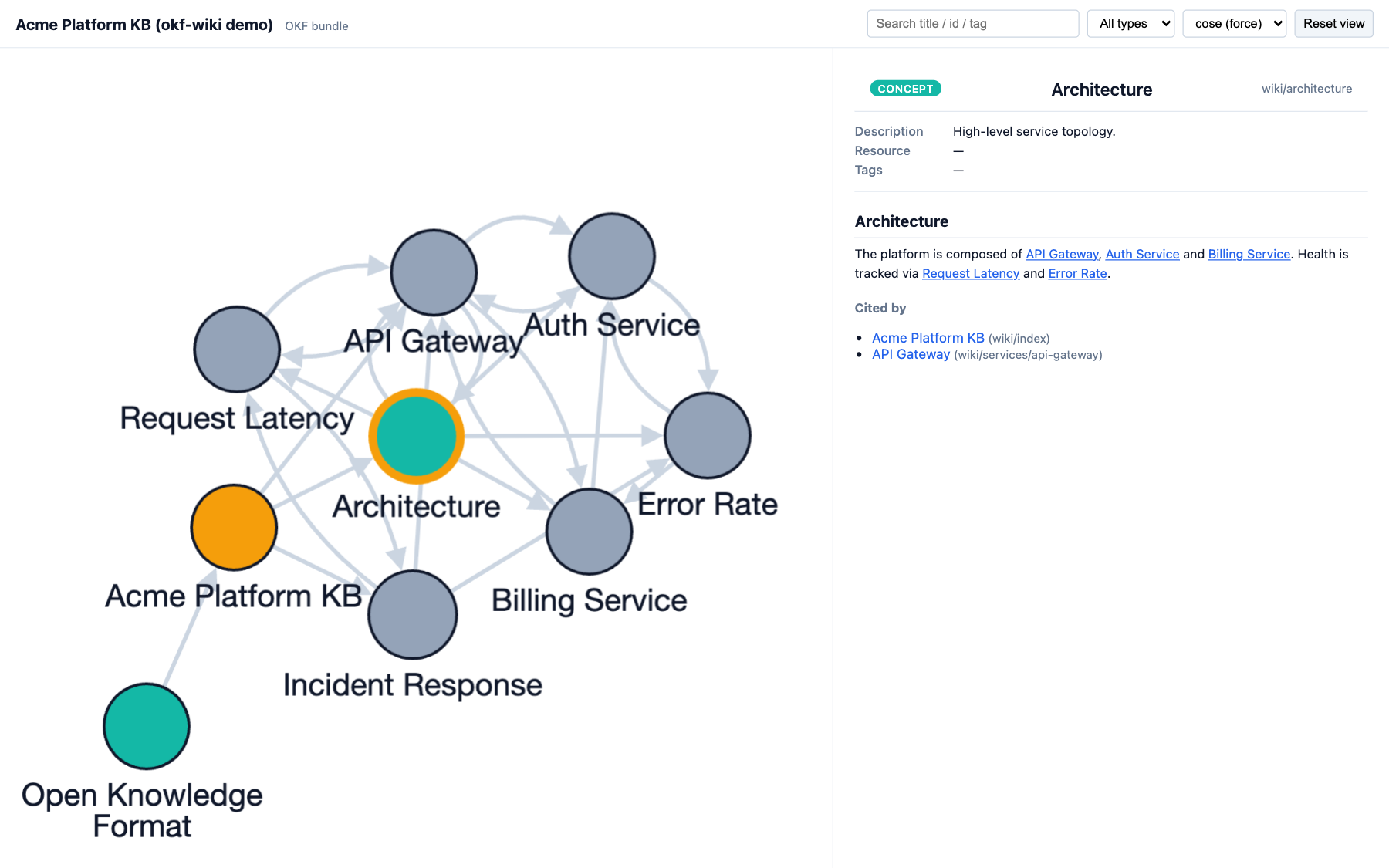Viewport: 1389px width, 868px height.
Task: Click the '(wiki/index)' path text
Action: pos(1019,339)
